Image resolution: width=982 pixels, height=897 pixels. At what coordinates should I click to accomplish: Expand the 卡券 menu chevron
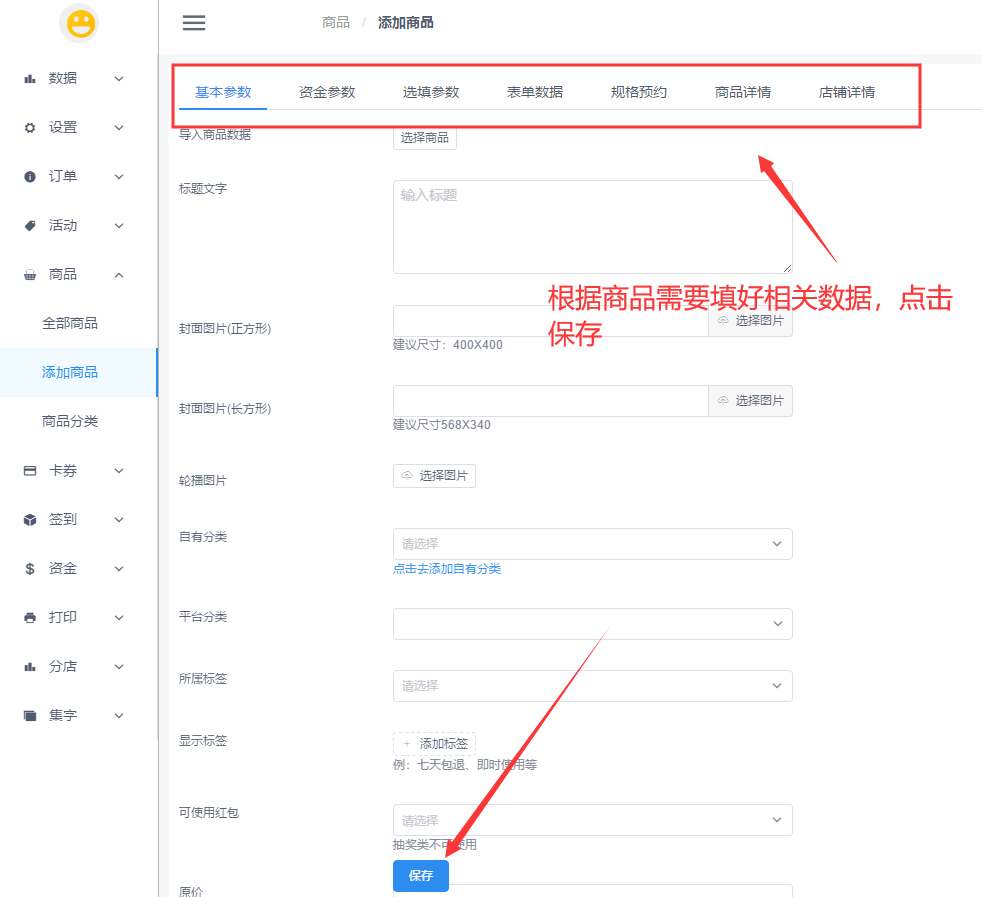point(119,470)
